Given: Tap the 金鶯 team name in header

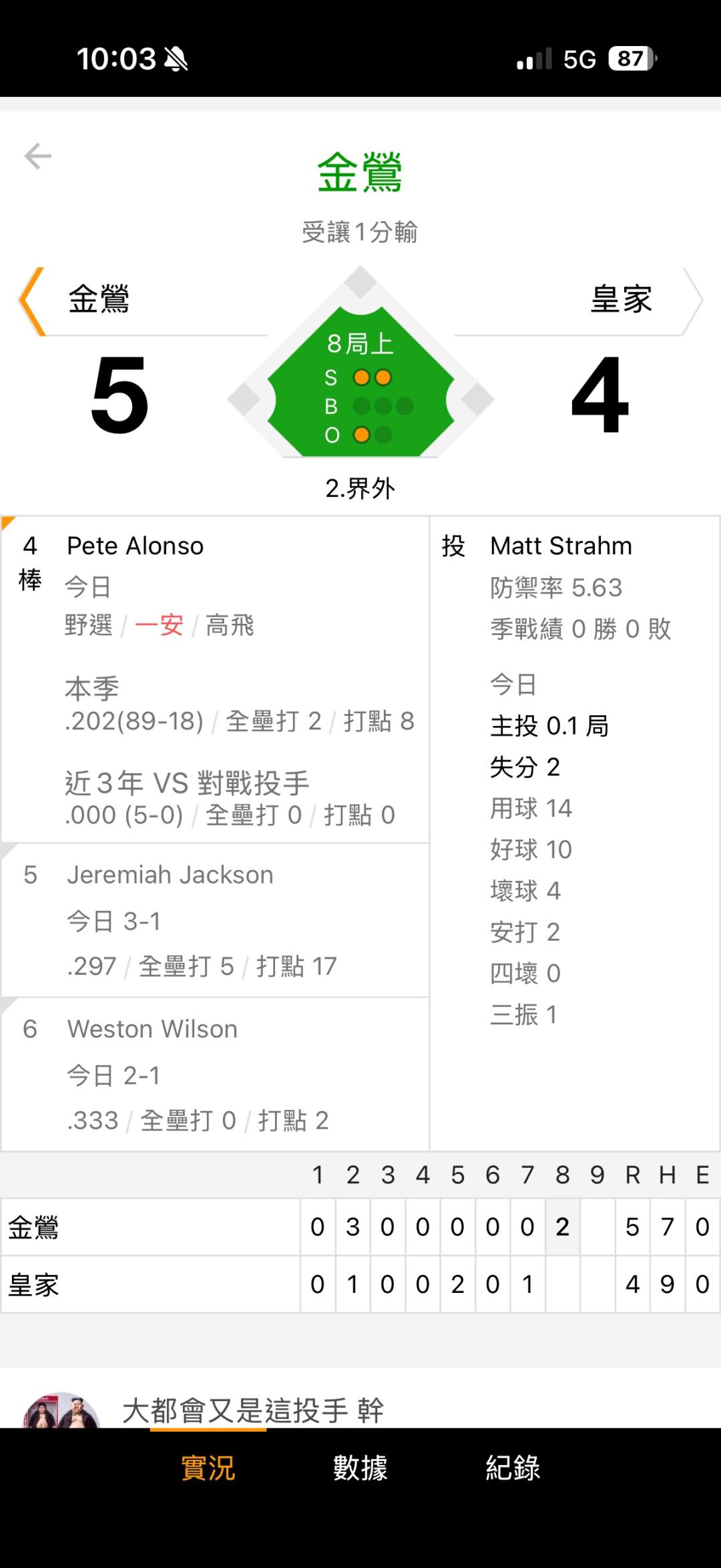Looking at the screenshot, I should point(99,299).
